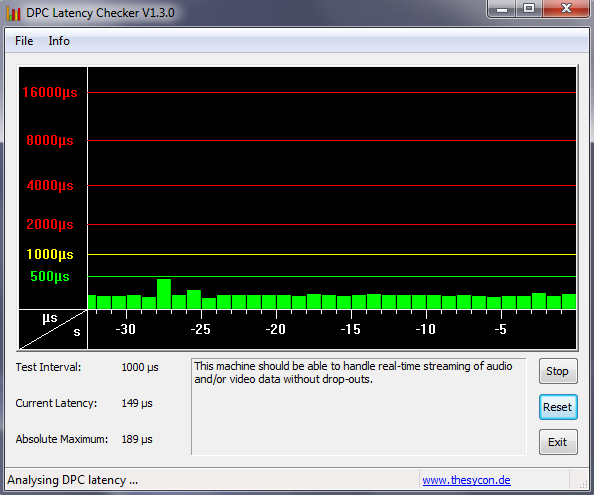Click the Absolute Maximum value 189 µs

point(137,439)
